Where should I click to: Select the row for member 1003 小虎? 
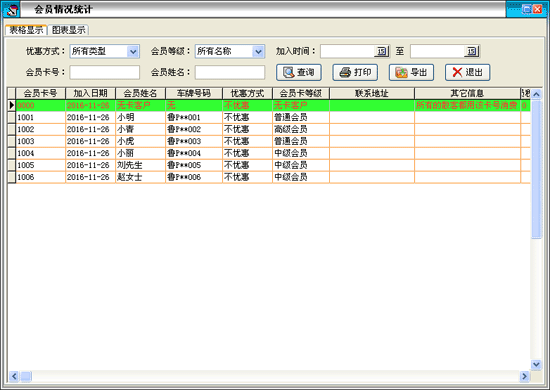coord(269,141)
